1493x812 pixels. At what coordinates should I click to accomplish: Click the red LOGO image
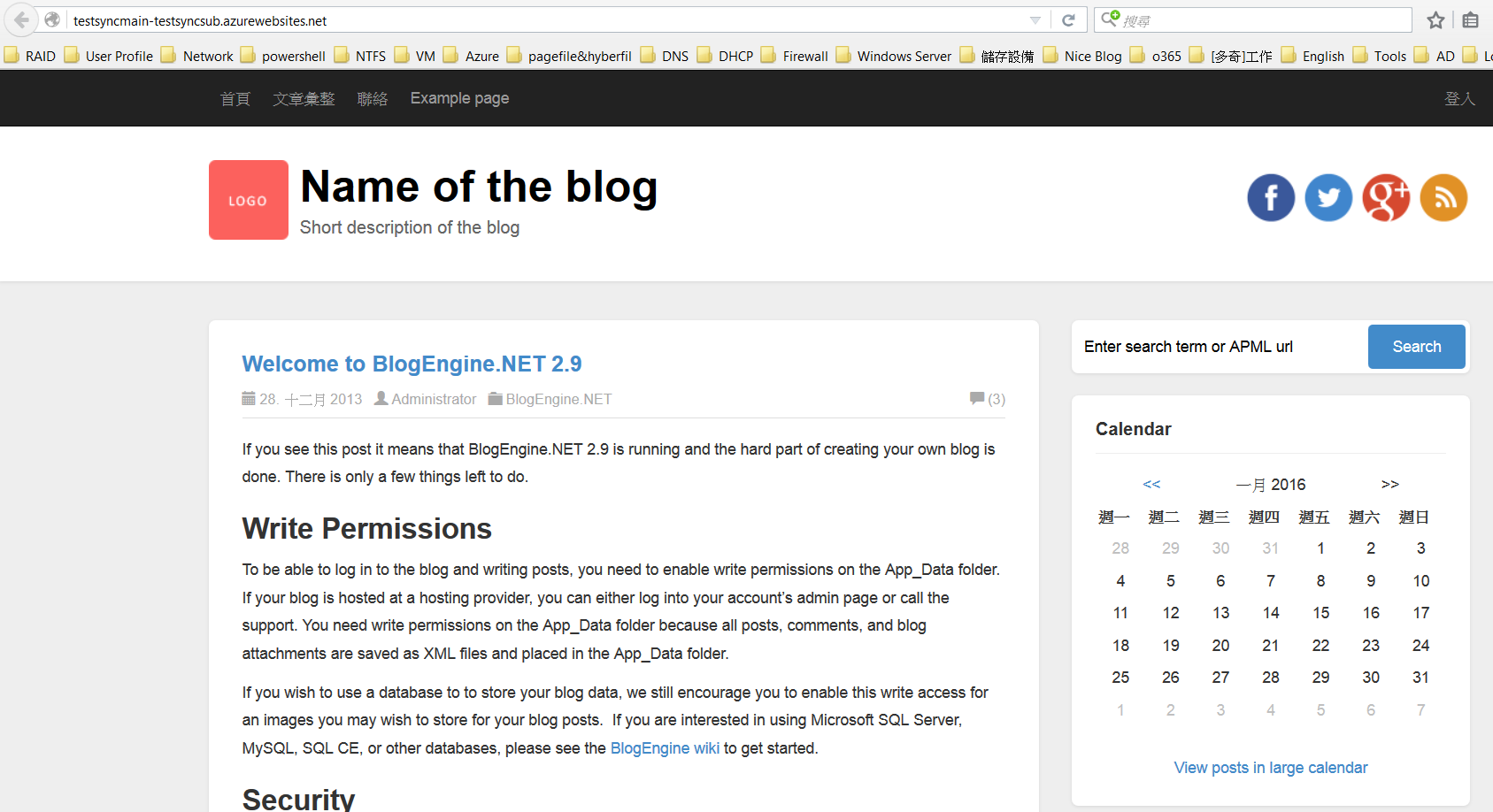click(249, 200)
